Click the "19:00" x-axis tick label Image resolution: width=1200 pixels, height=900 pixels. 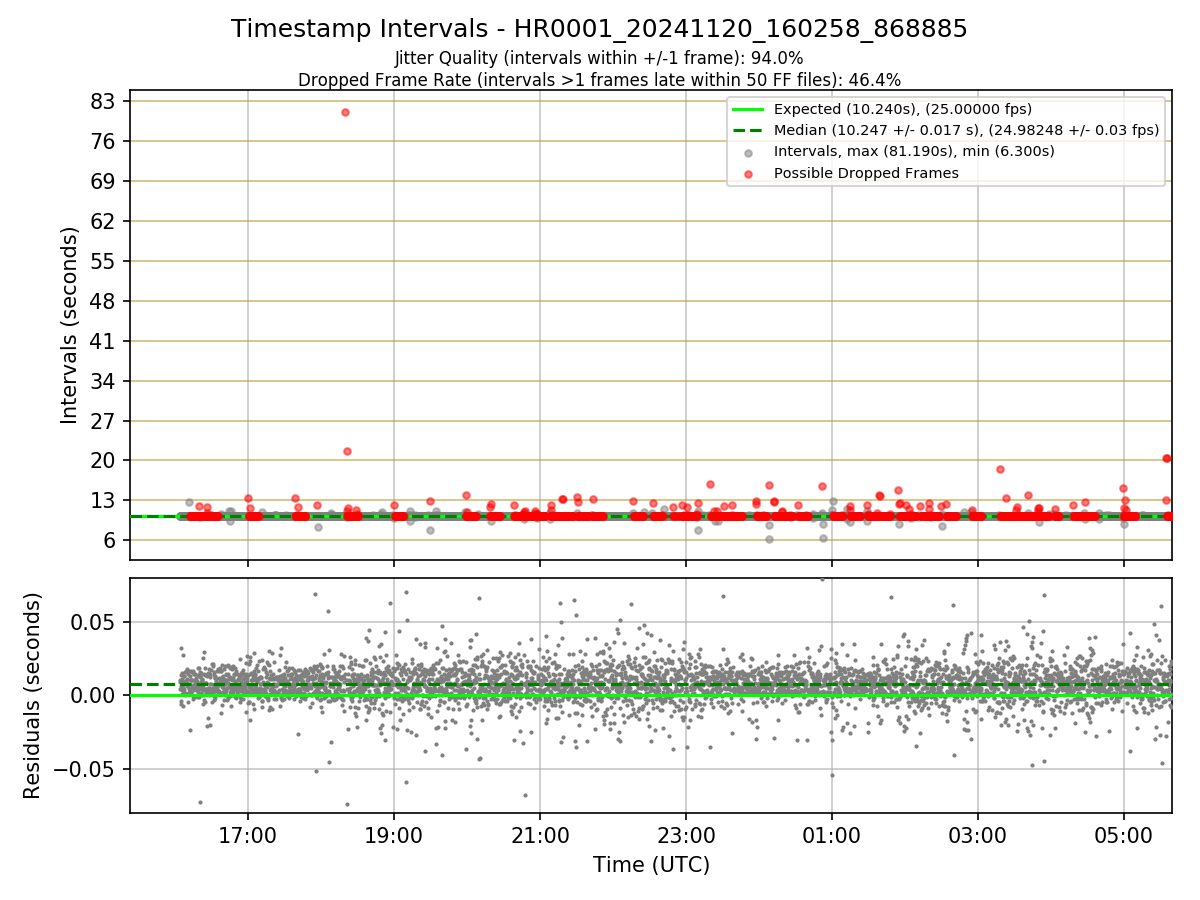click(394, 834)
